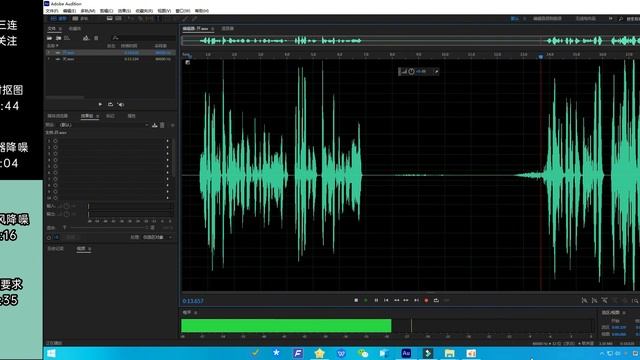Open the process target dropdown in rack

[157, 237]
